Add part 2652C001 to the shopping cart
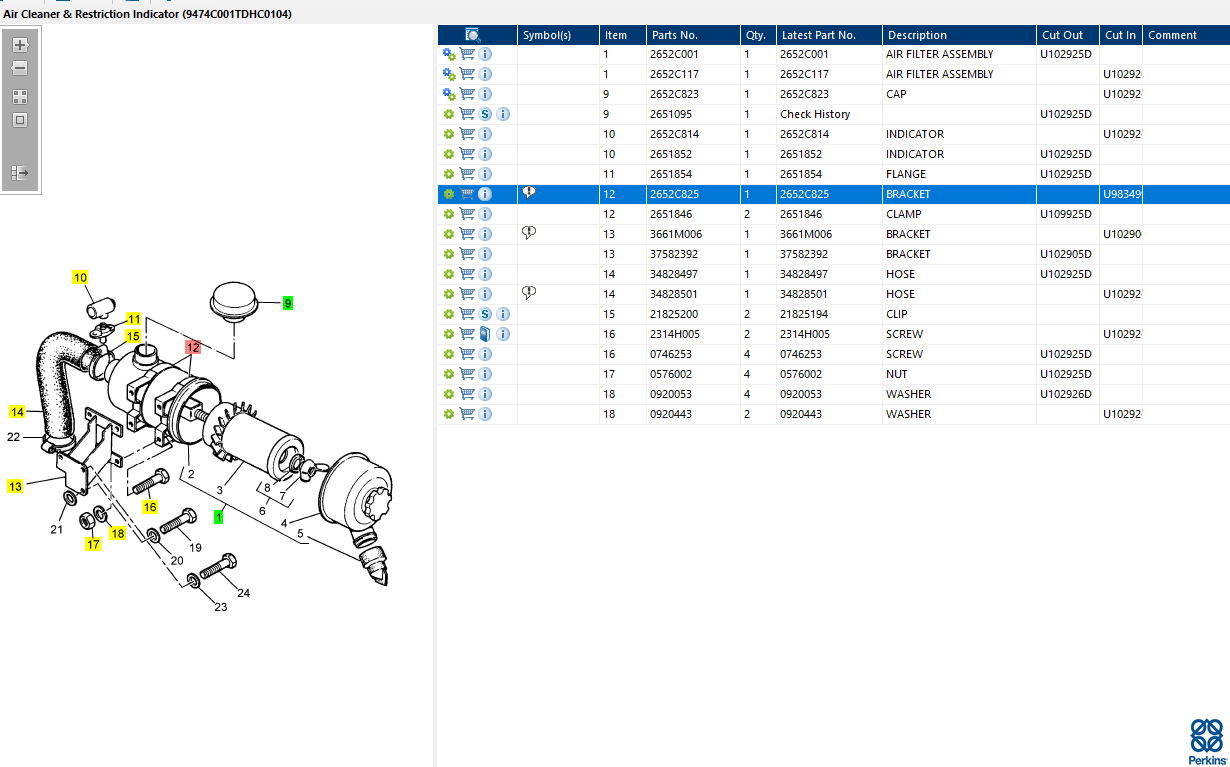 tap(467, 54)
